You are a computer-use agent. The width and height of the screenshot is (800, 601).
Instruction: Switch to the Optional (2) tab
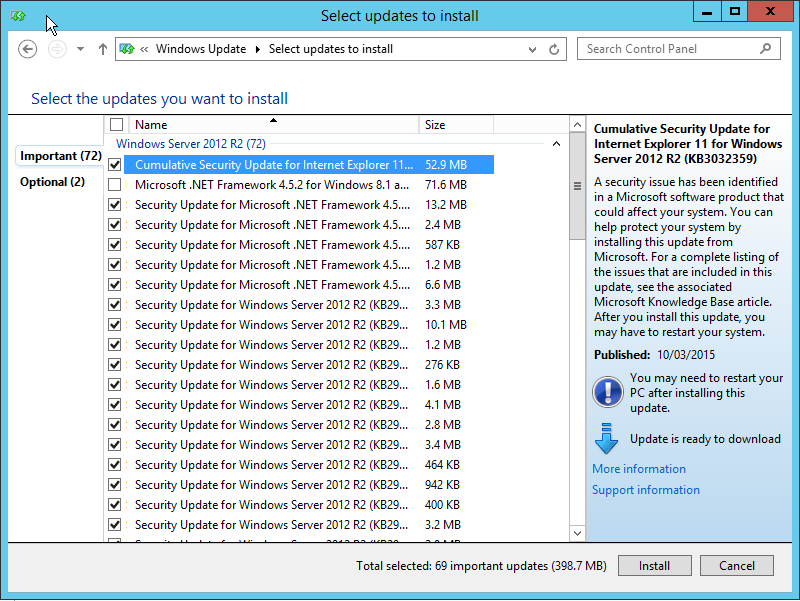coord(53,182)
